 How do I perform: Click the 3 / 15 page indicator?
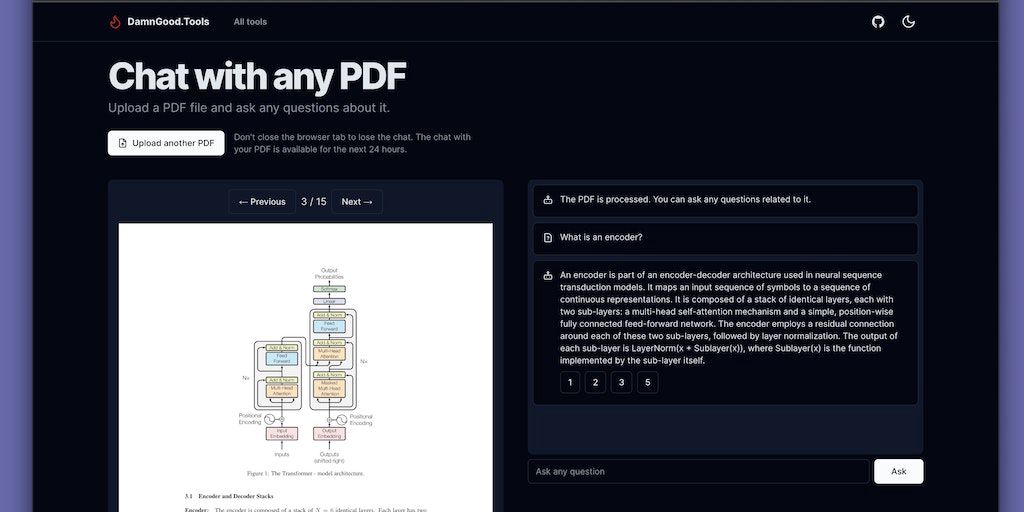click(314, 202)
